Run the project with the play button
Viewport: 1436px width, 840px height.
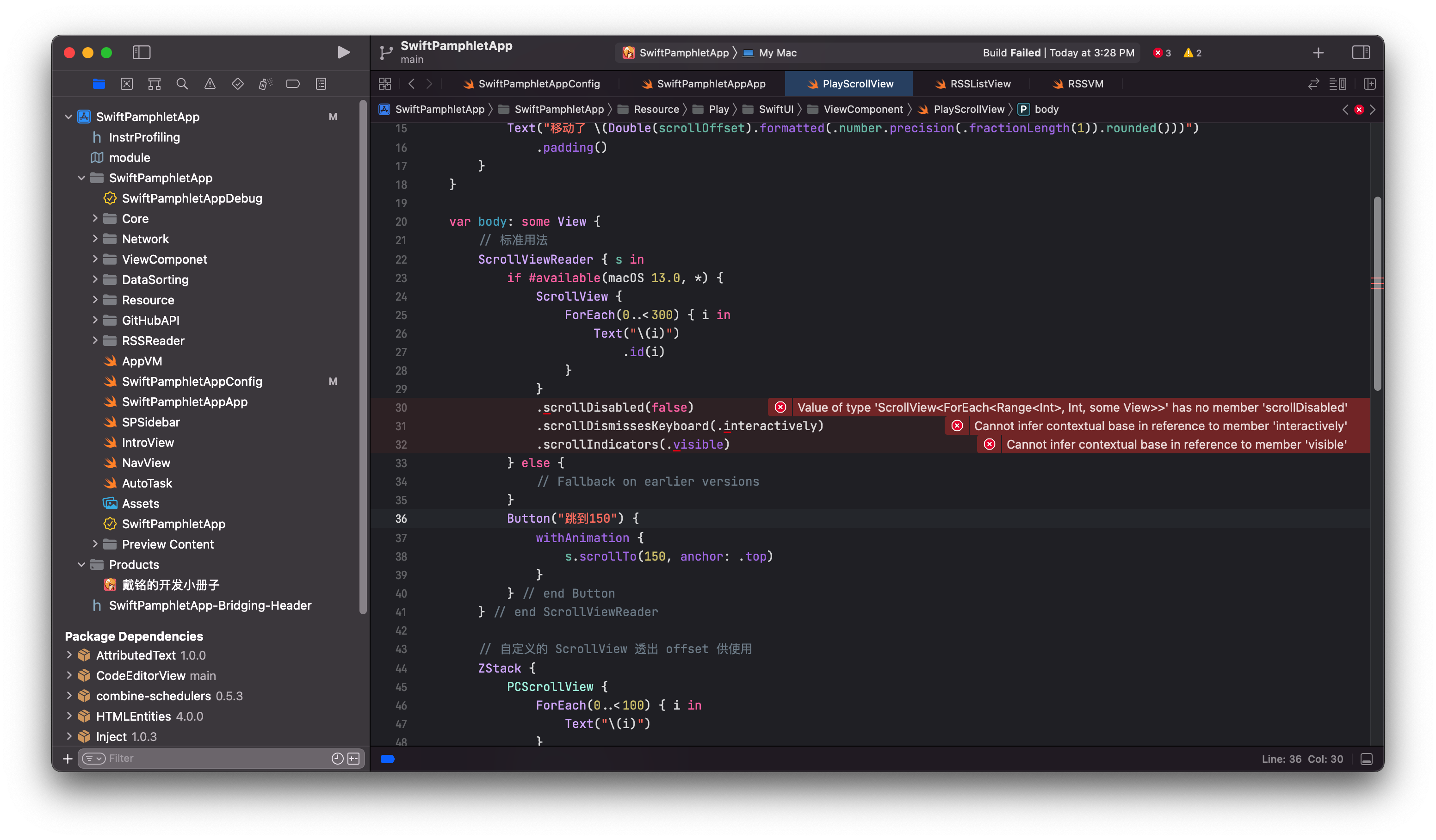(x=343, y=52)
